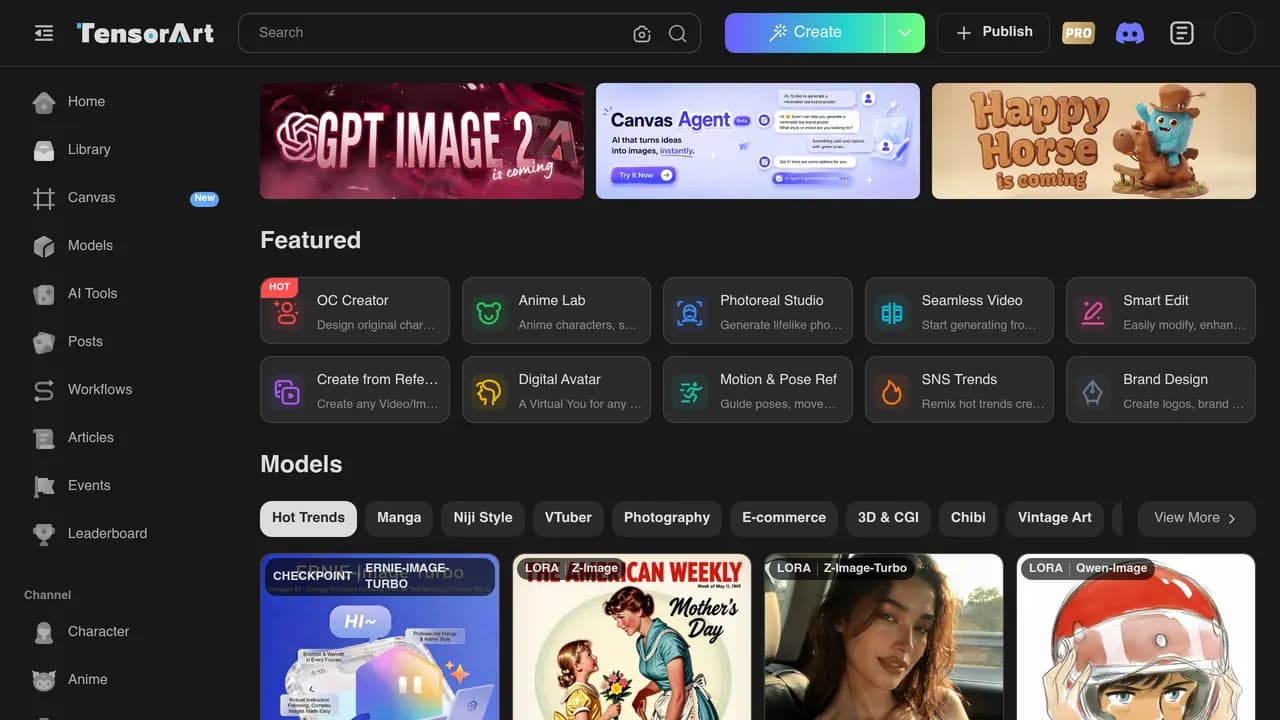
Task: Select the 3D & CGI filter tab
Action: tap(888, 518)
